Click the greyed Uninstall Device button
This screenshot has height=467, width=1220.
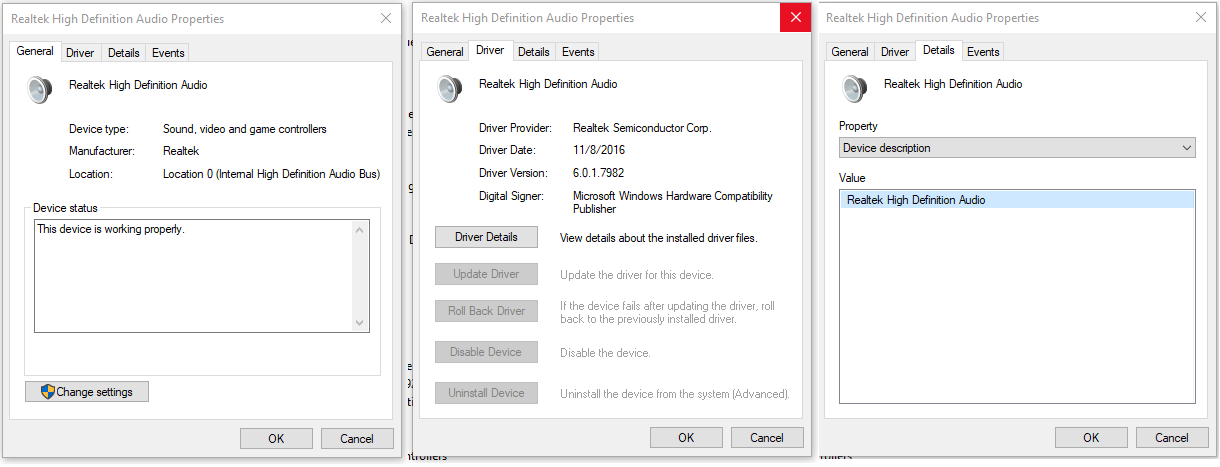pyautogui.click(x=486, y=393)
